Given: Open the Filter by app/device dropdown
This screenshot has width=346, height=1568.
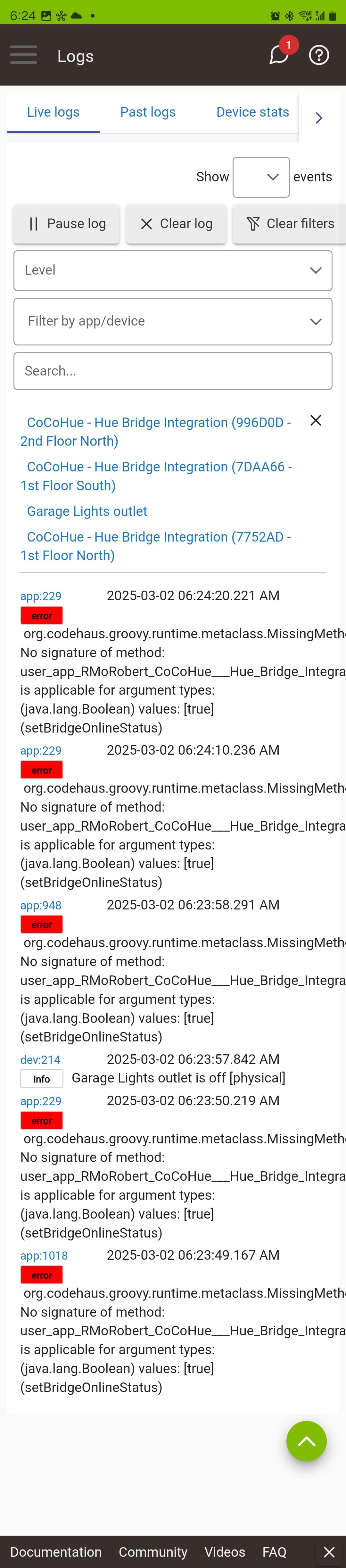Looking at the screenshot, I should (x=173, y=321).
